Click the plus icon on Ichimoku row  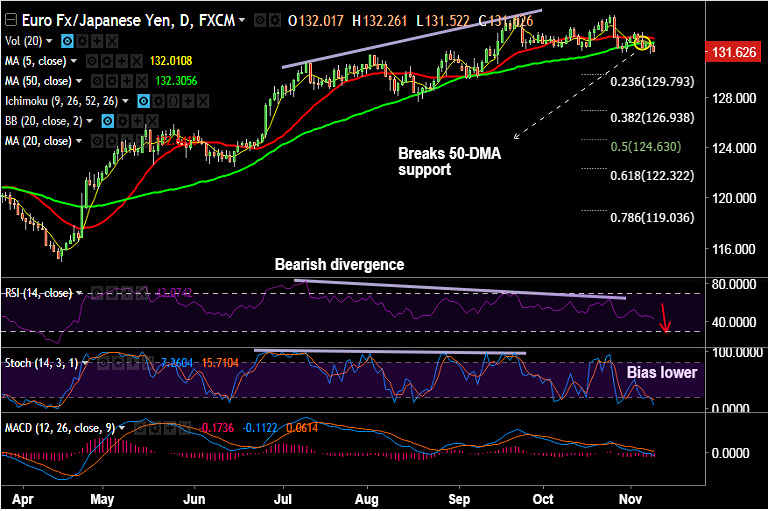pyautogui.click(x=188, y=101)
